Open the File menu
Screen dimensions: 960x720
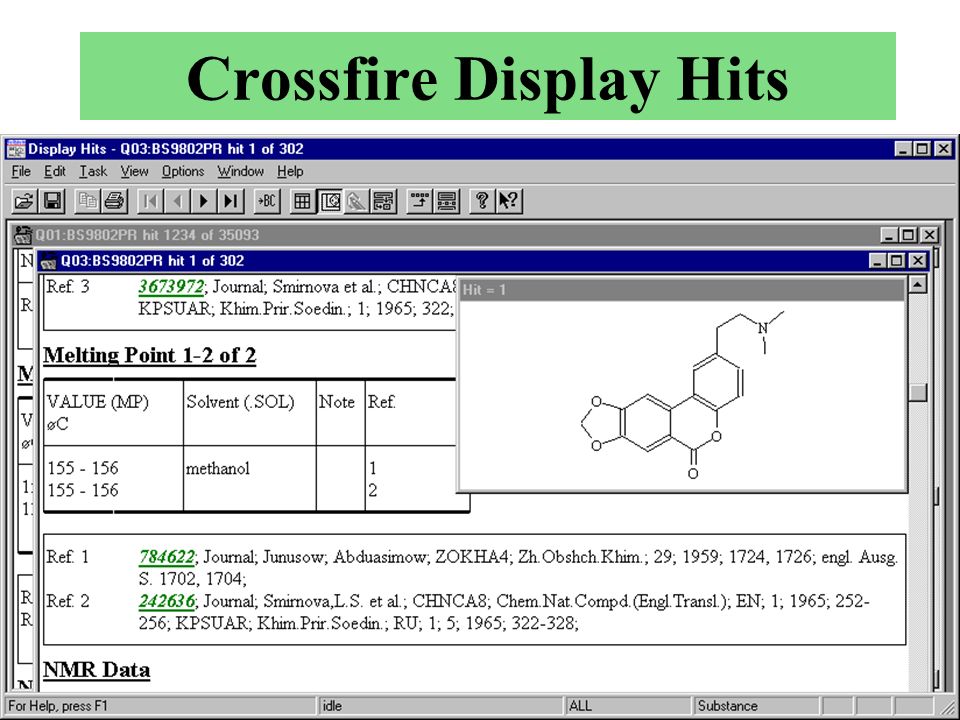point(21,171)
